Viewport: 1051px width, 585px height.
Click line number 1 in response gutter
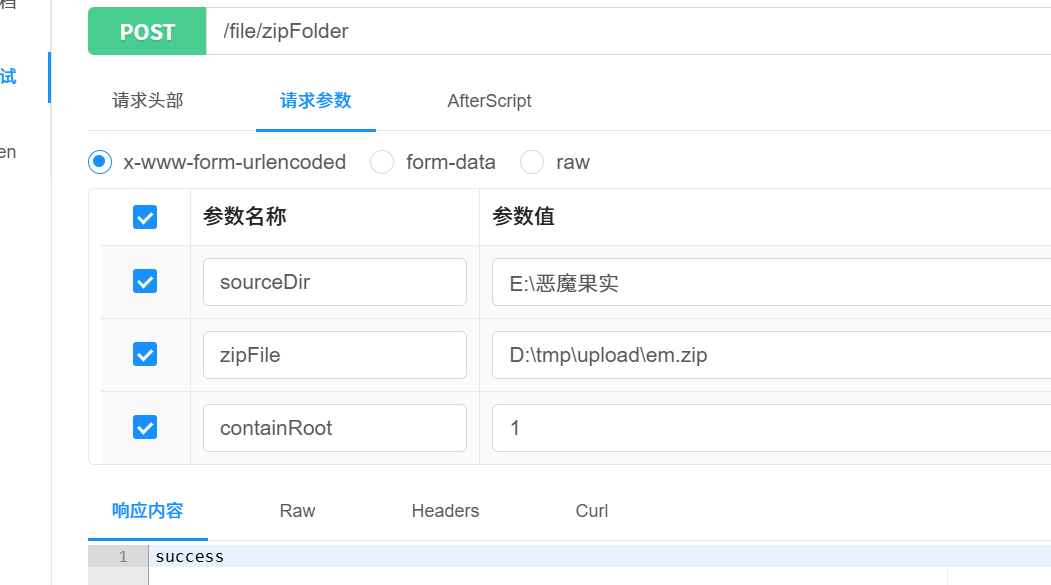(x=123, y=557)
